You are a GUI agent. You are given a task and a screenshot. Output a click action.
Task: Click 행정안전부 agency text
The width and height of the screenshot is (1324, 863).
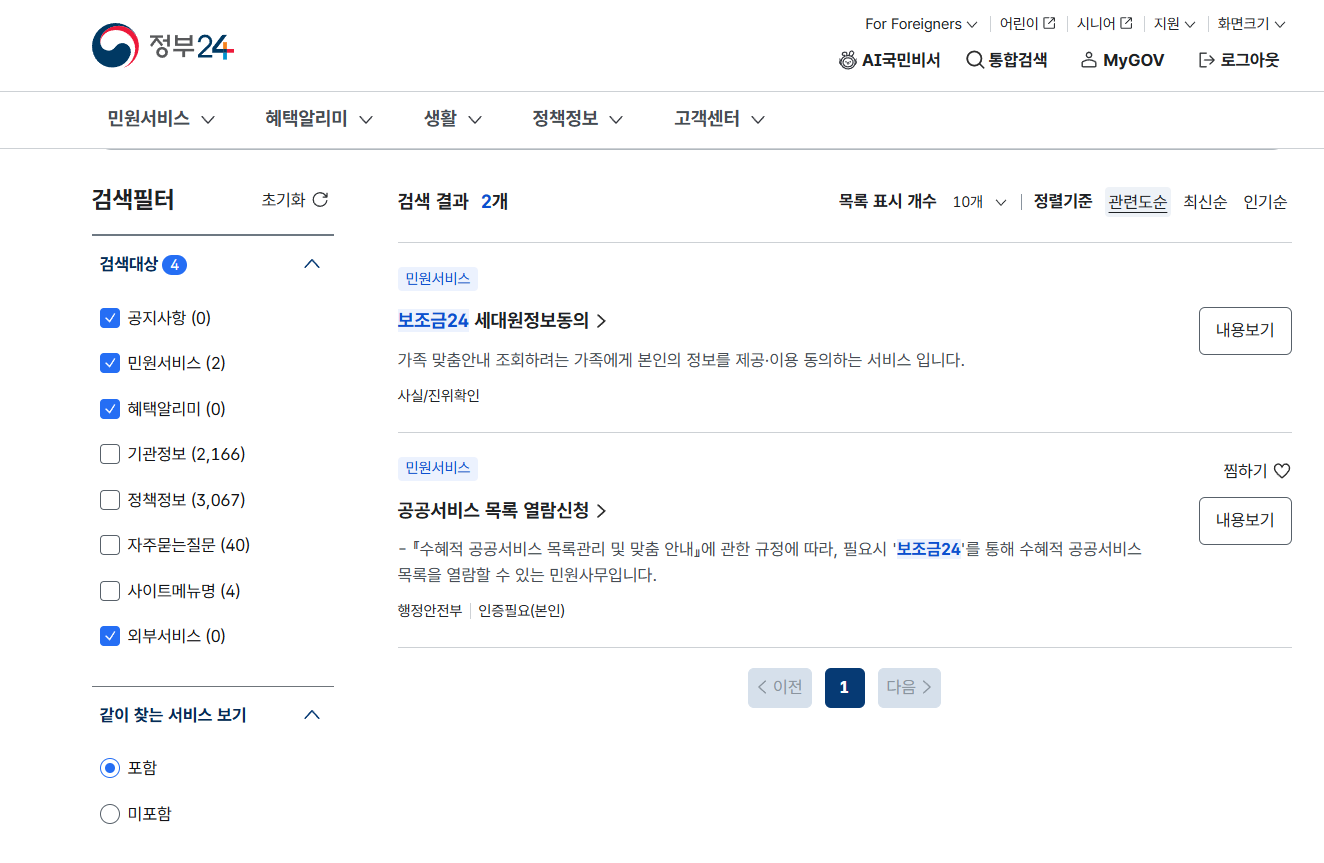point(430,610)
